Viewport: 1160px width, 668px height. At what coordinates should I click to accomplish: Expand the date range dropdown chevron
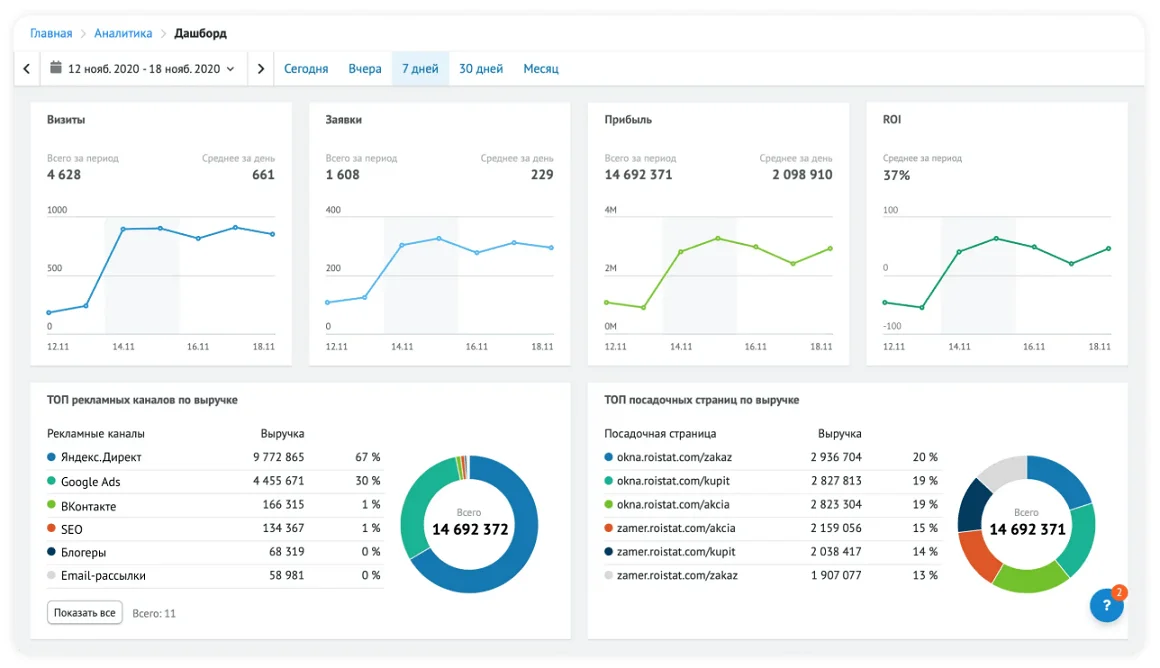[231, 69]
